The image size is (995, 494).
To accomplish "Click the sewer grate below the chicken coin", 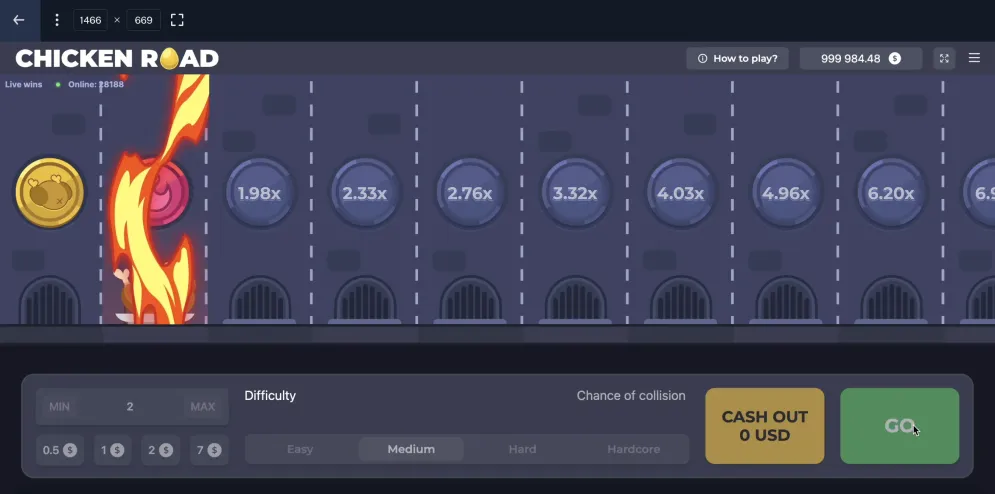I will (49, 300).
